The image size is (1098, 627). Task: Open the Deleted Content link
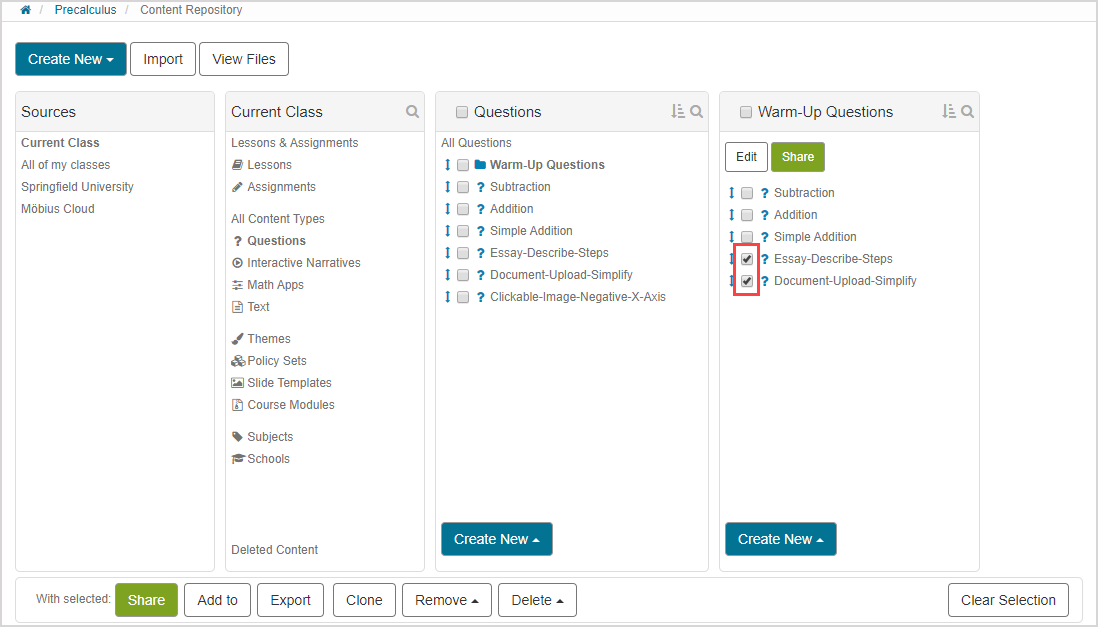(x=274, y=550)
